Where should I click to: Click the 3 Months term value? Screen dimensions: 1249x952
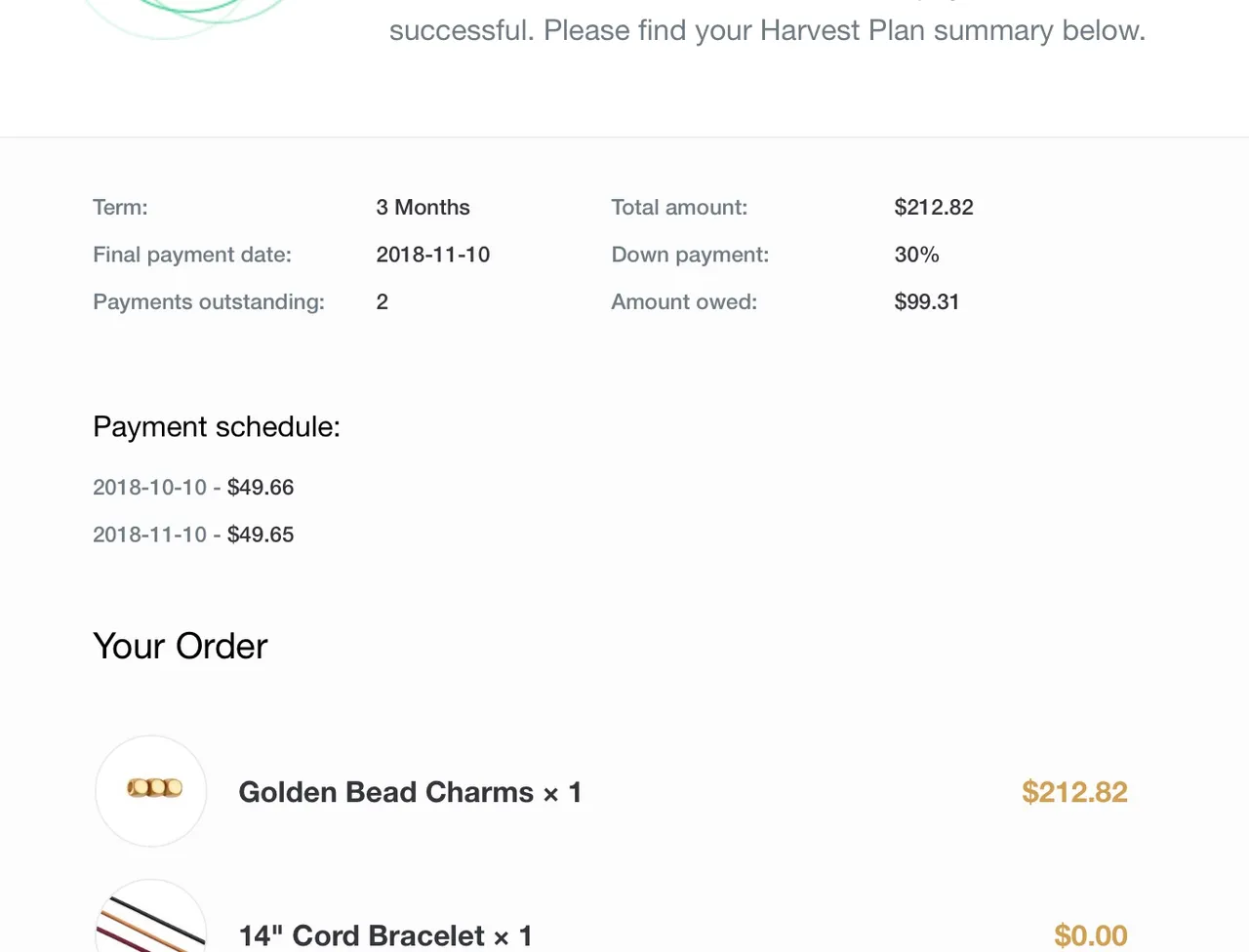pyautogui.click(x=423, y=207)
